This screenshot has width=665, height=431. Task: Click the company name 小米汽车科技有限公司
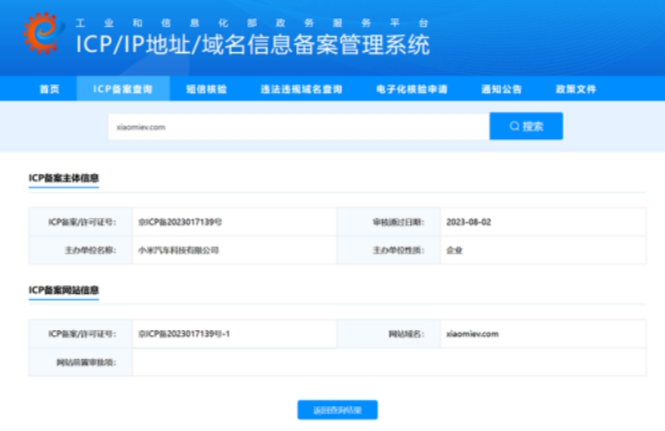tap(178, 250)
